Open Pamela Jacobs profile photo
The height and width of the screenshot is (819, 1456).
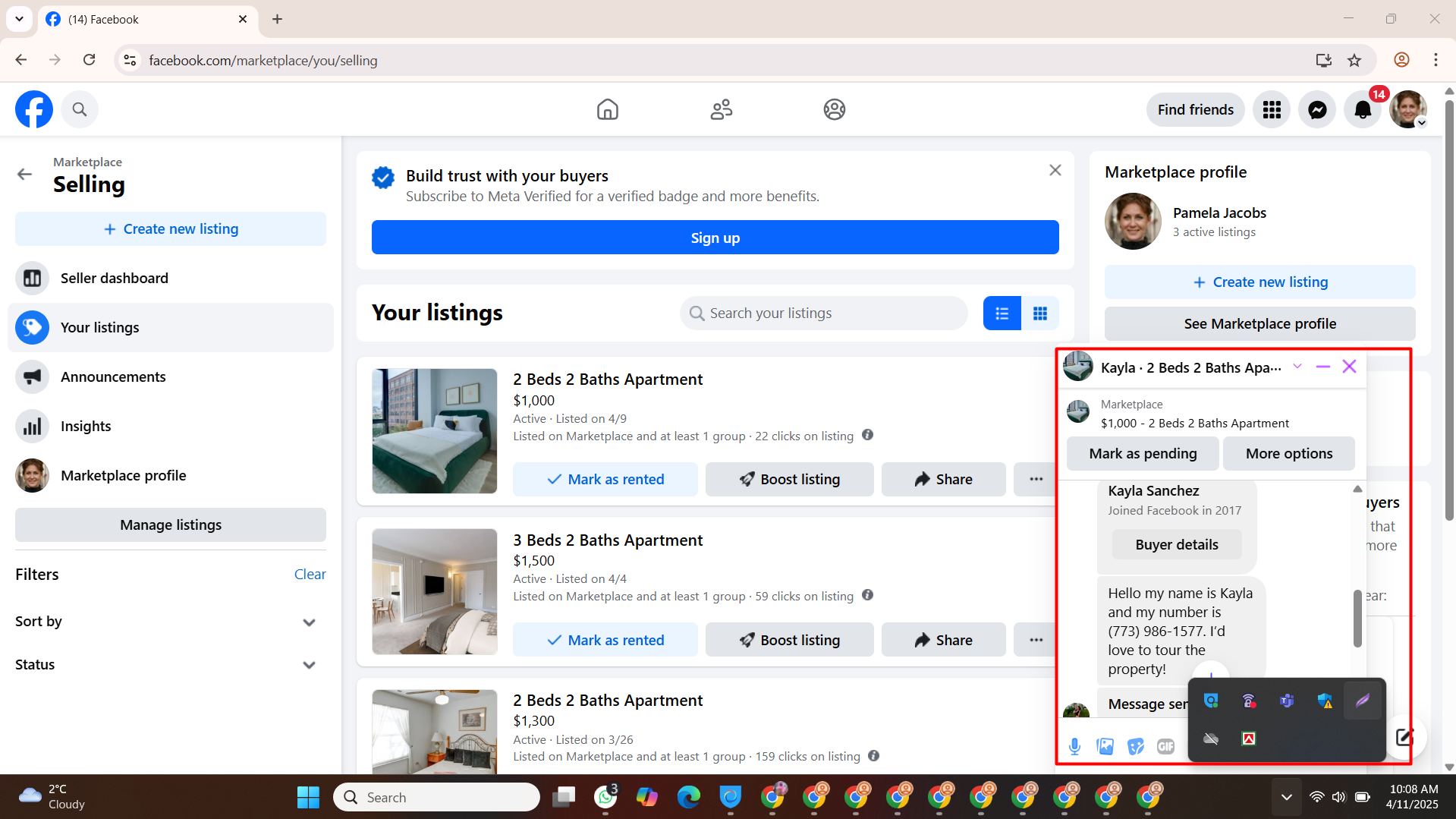coord(1133,221)
